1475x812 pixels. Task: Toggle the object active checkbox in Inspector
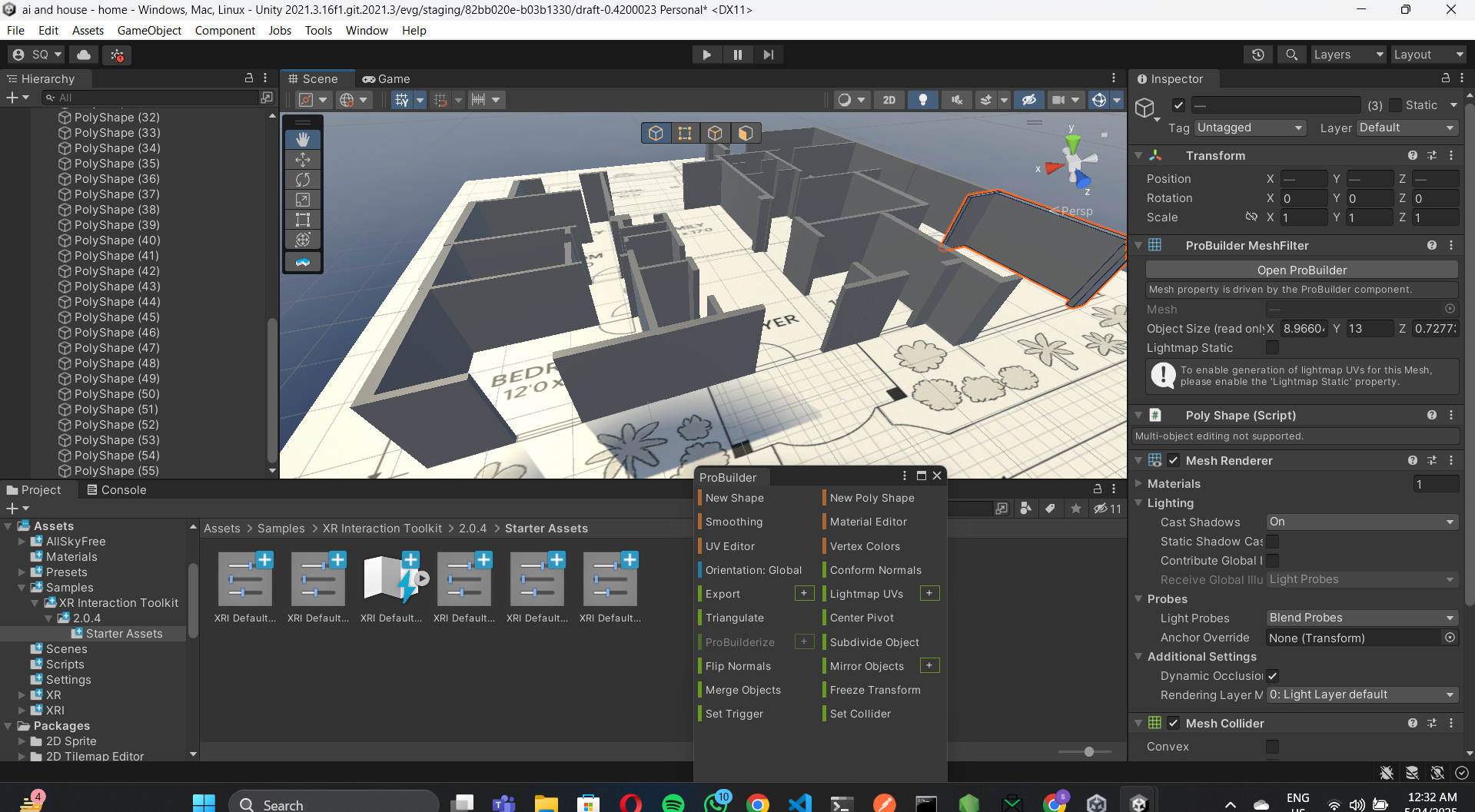pos(1178,105)
